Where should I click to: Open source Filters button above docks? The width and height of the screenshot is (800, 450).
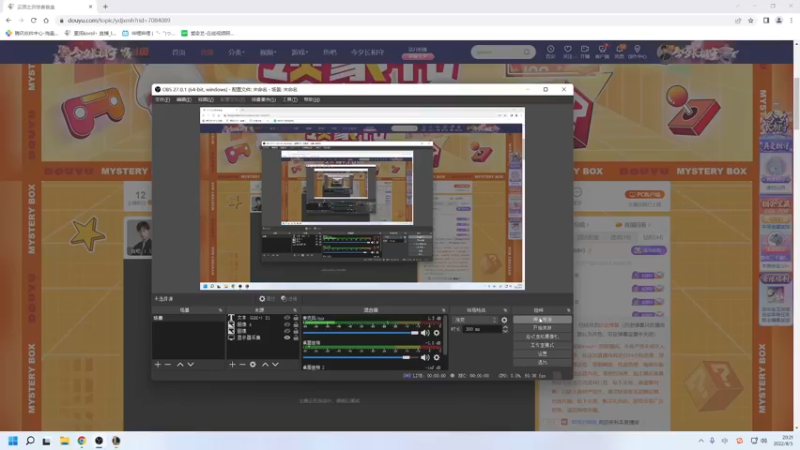tap(289, 298)
